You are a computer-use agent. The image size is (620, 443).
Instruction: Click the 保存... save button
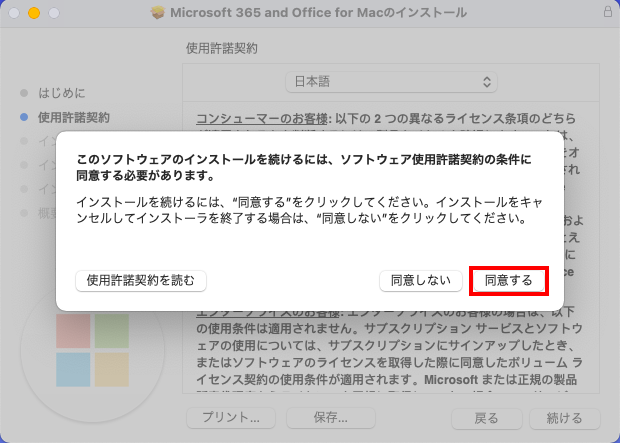tap(331, 418)
